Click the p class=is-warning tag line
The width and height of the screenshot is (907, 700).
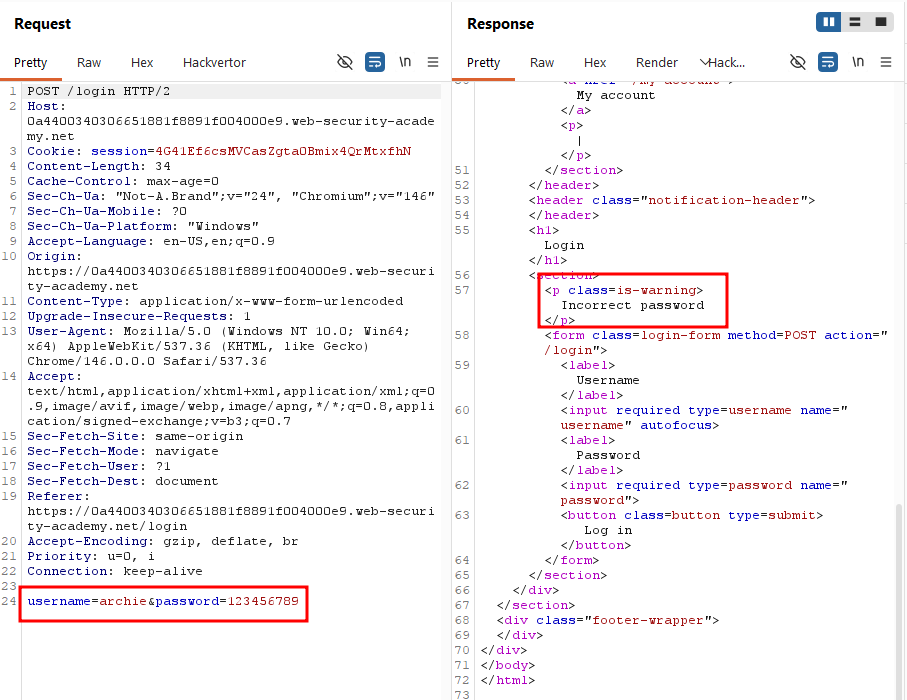pyautogui.click(x=624, y=290)
